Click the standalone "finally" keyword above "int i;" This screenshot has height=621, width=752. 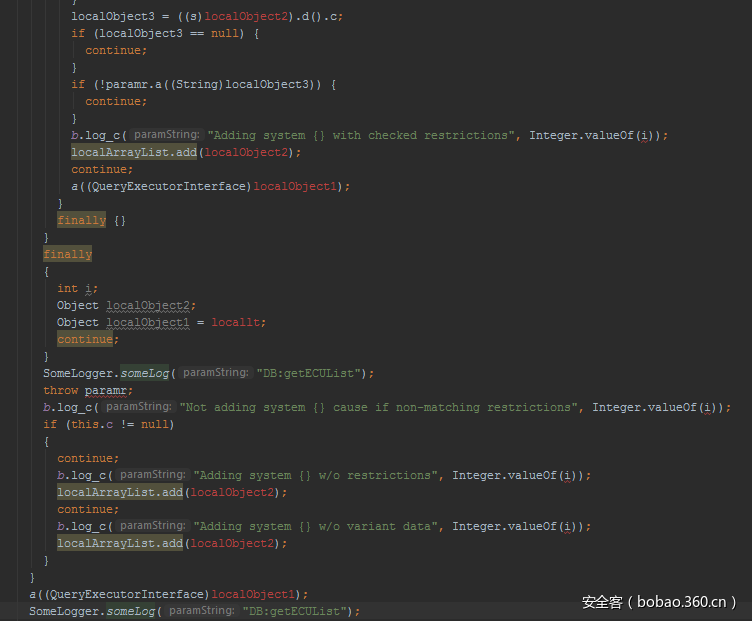[67, 254]
